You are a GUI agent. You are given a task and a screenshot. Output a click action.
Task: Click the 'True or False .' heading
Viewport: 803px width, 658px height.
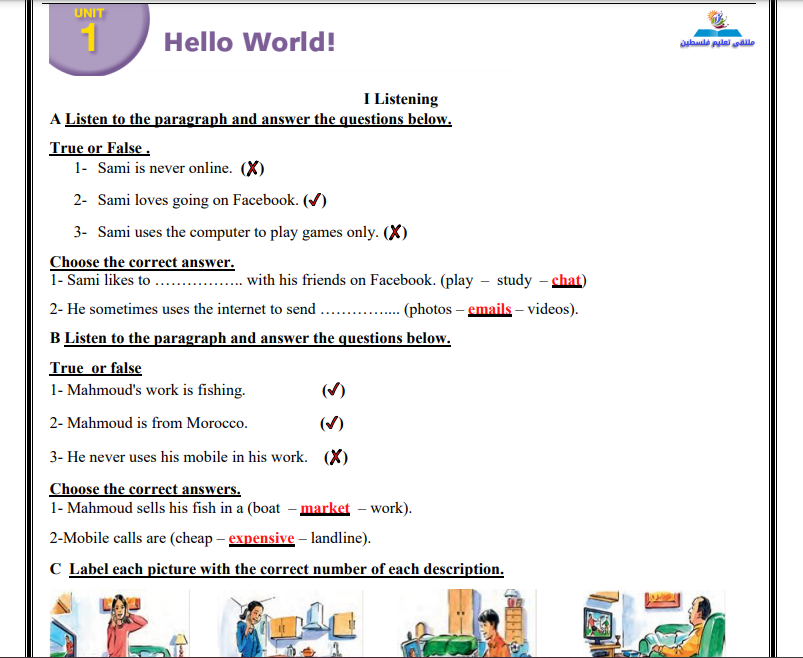click(100, 147)
